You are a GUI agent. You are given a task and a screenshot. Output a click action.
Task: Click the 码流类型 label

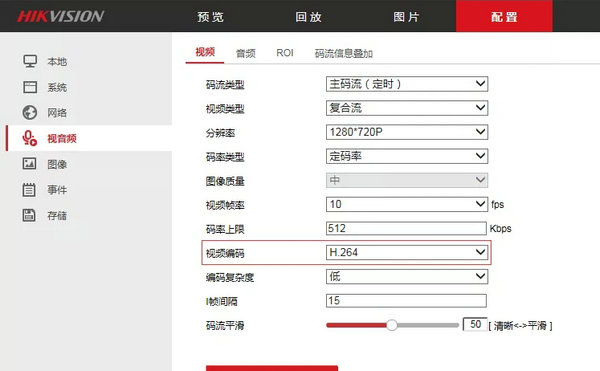click(x=225, y=85)
